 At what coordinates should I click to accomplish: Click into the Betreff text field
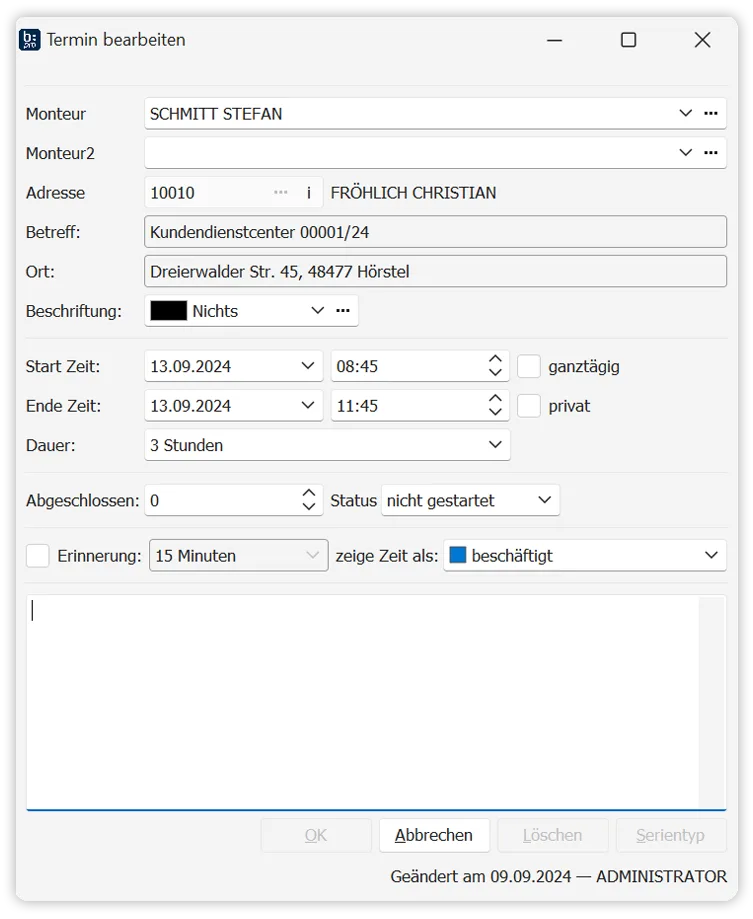click(x=435, y=232)
